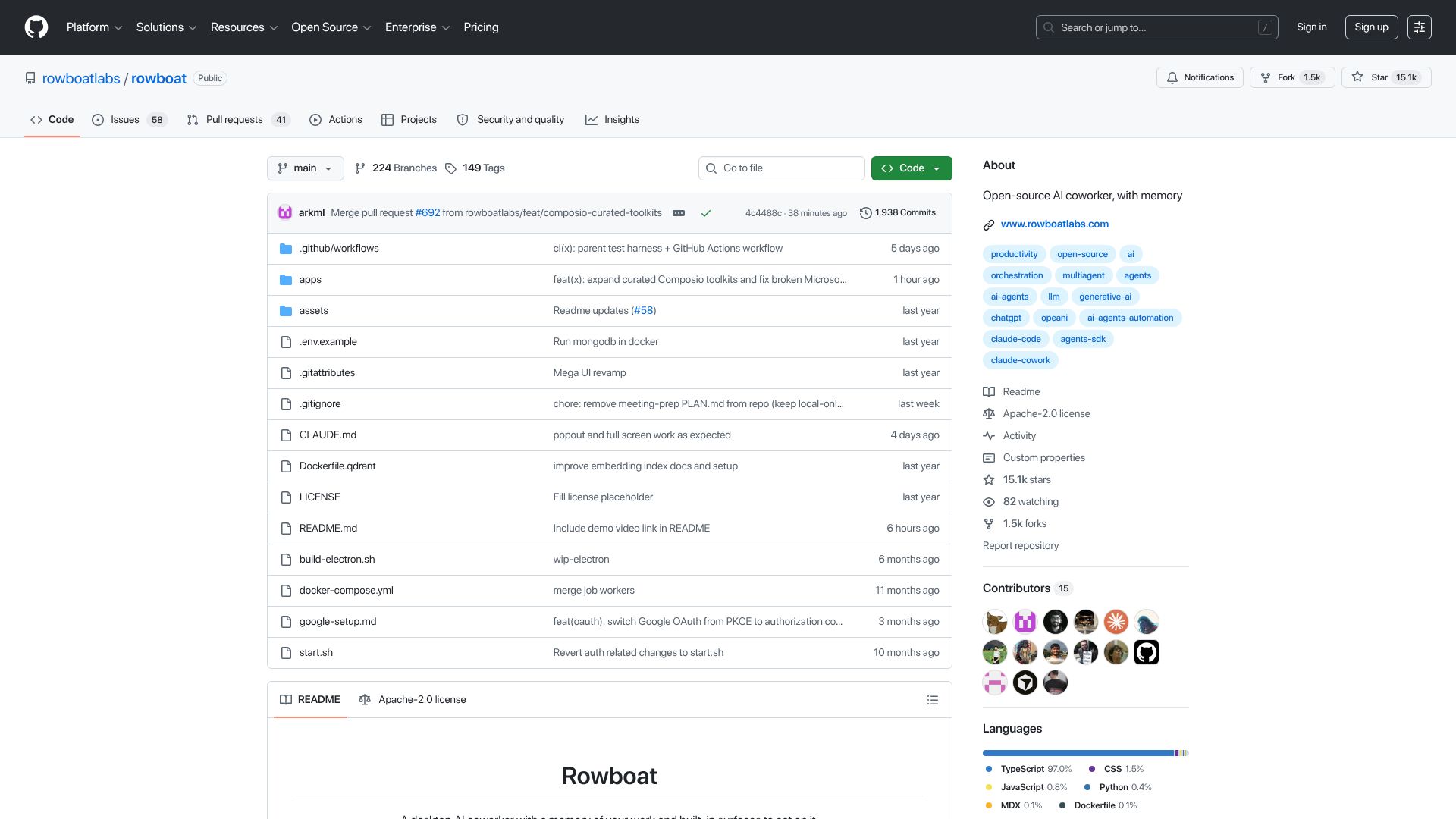Open the docker-compose.yml file
1456x819 pixels.
[346, 591]
